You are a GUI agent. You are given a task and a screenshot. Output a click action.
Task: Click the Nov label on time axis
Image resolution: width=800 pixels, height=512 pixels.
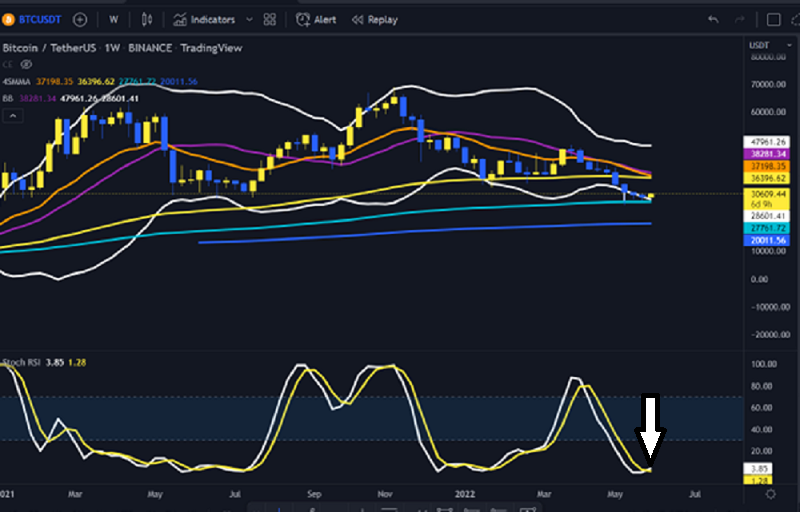pyautogui.click(x=385, y=494)
